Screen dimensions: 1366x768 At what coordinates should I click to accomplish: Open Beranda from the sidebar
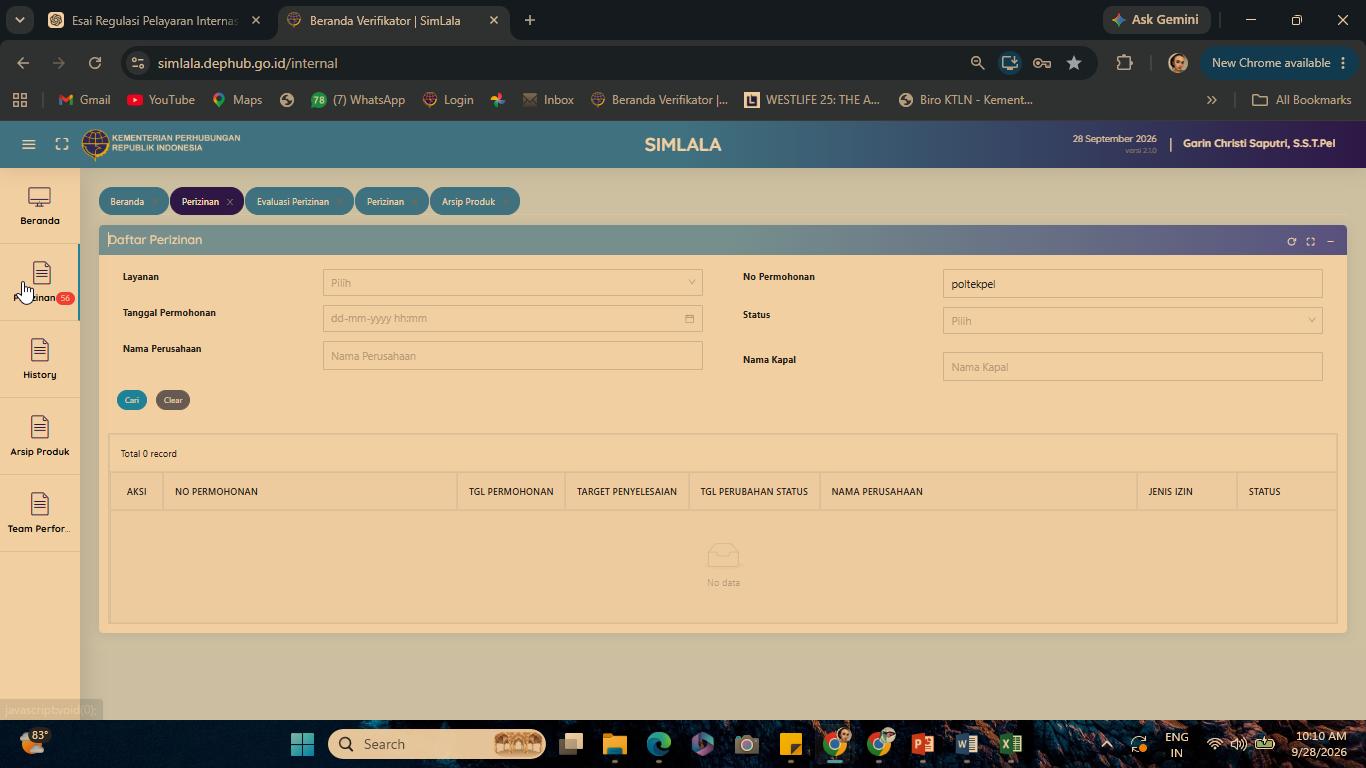40,207
